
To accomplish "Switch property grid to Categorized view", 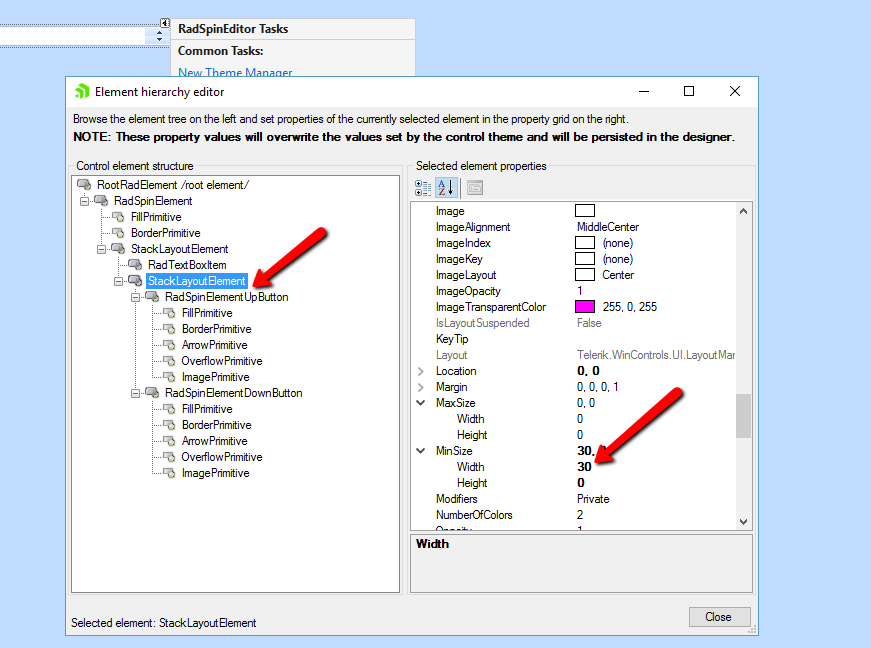I will coord(423,188).
